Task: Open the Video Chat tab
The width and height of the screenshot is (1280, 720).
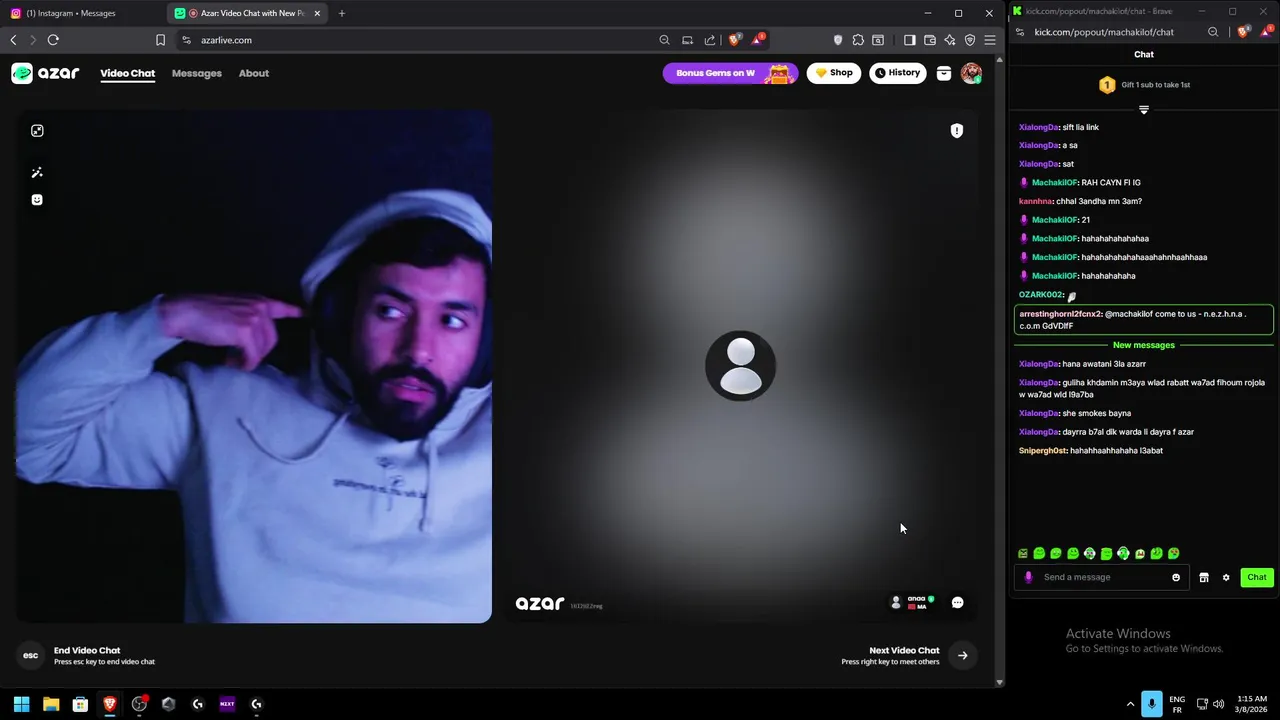Action: [x=127, y=73]
